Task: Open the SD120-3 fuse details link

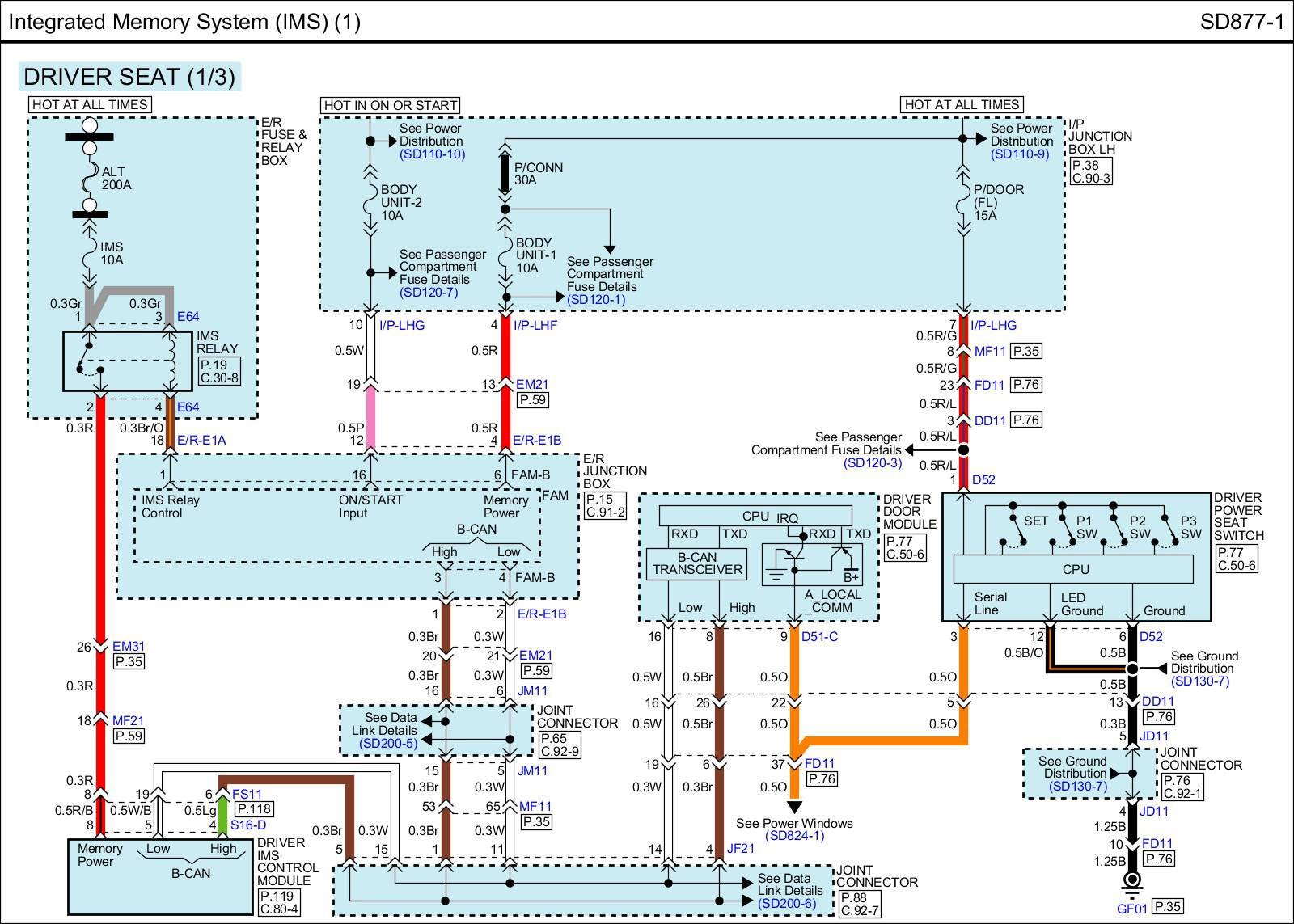Action: click(x=872, y=463)
